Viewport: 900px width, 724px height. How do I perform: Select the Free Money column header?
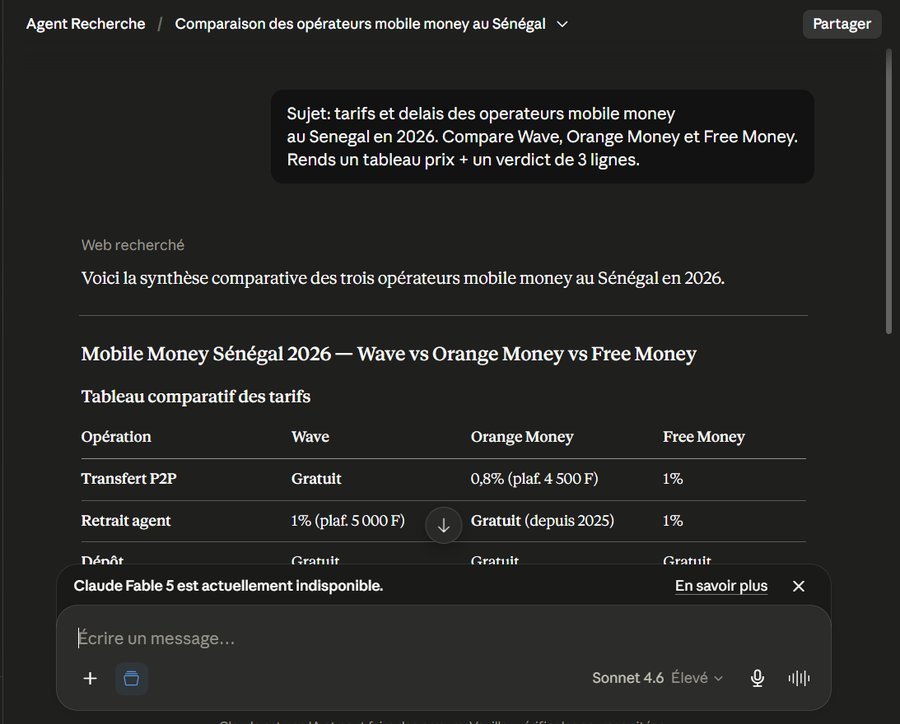[x=704, y=437]
